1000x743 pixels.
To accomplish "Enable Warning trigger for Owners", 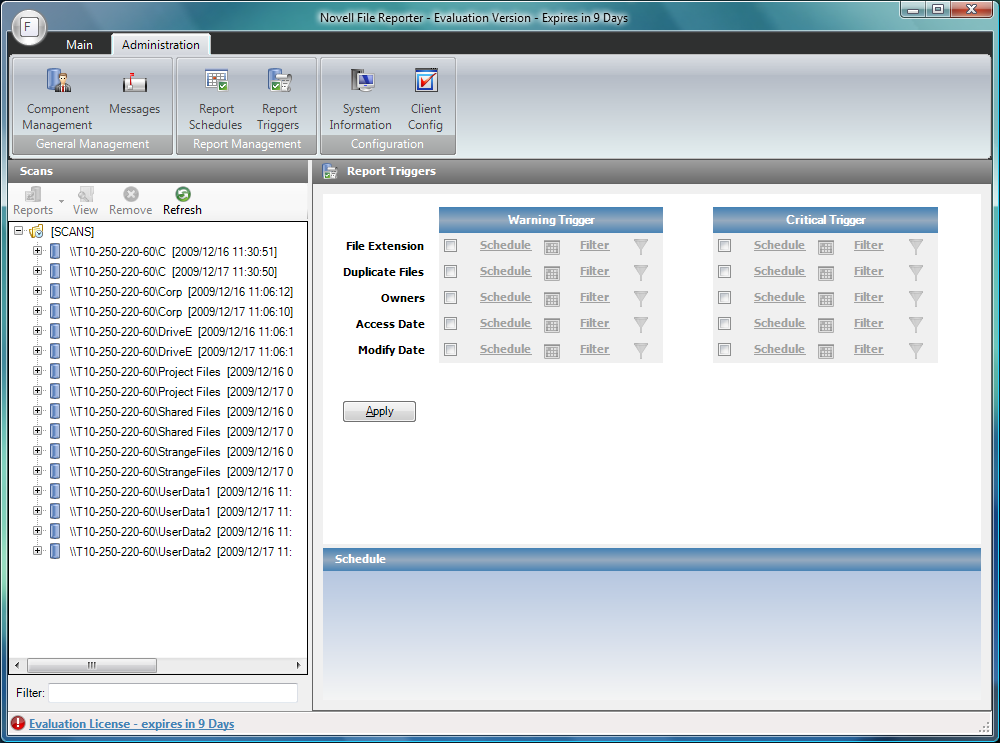I will pyautogui.click(x=451, y=298).
